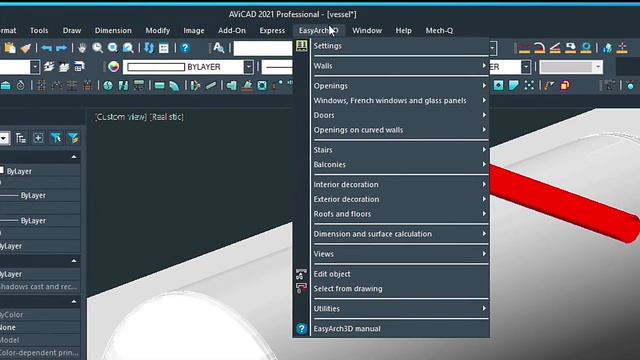Open the layer list dropdown arrow at left
This screenshot has width=640, height=360.
point(35,67)
